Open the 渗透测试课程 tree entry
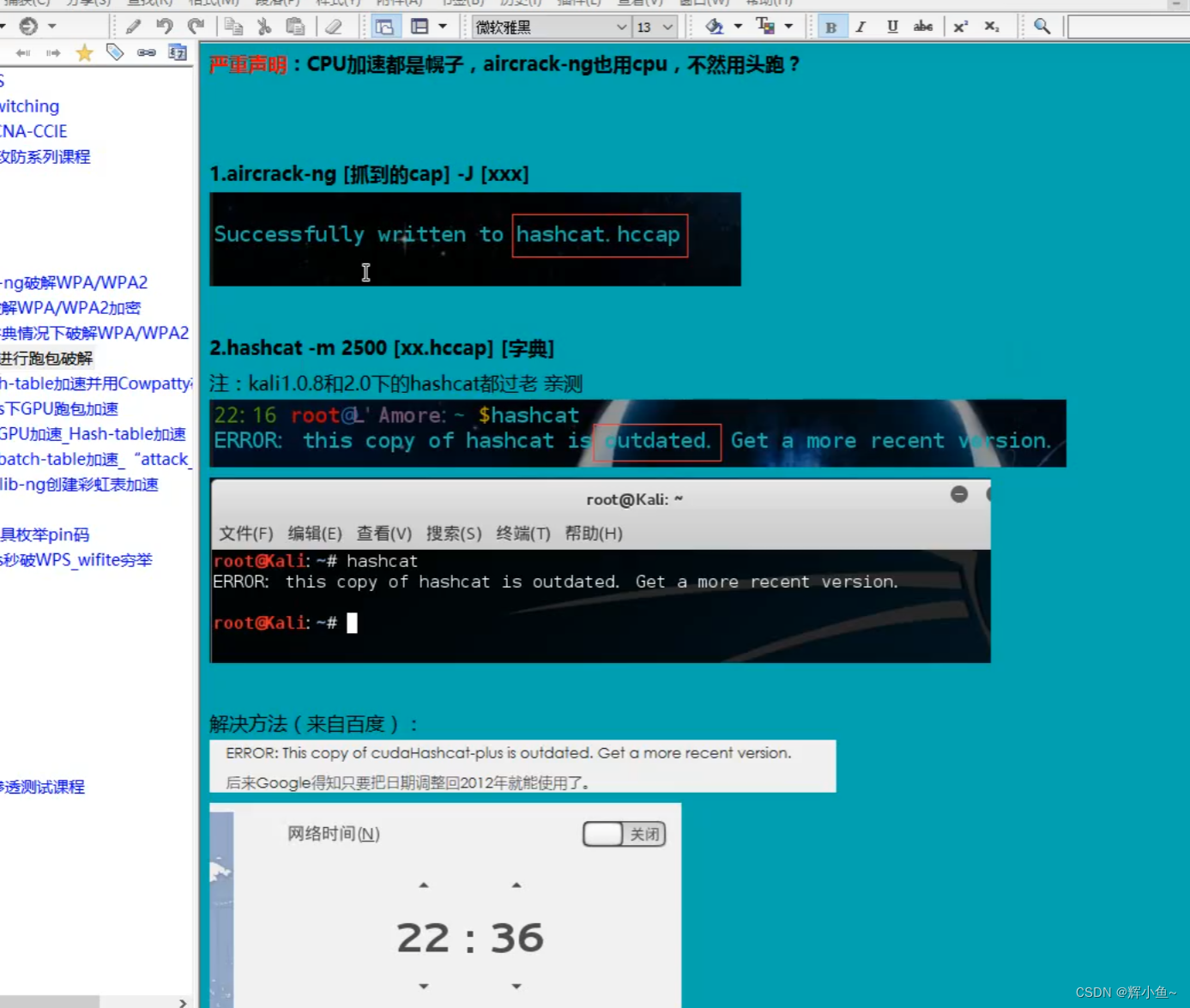The height and width of the screenshot is (1008, 1190). 42,787
